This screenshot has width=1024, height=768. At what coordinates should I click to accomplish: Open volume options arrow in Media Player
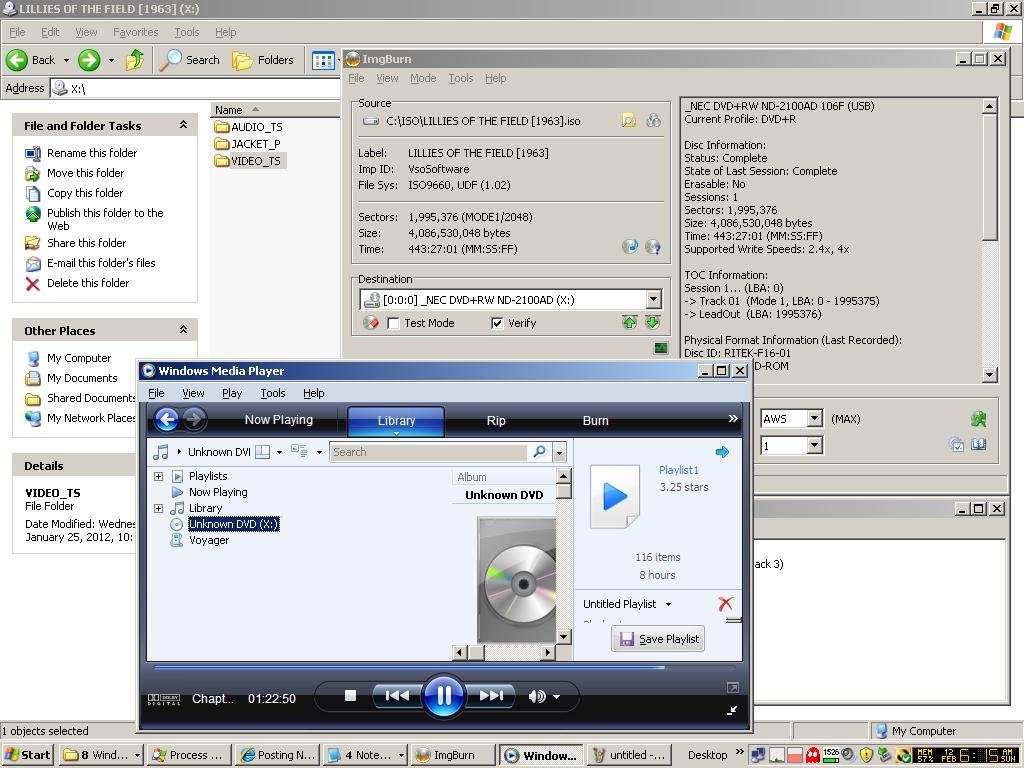pos(556,697)
